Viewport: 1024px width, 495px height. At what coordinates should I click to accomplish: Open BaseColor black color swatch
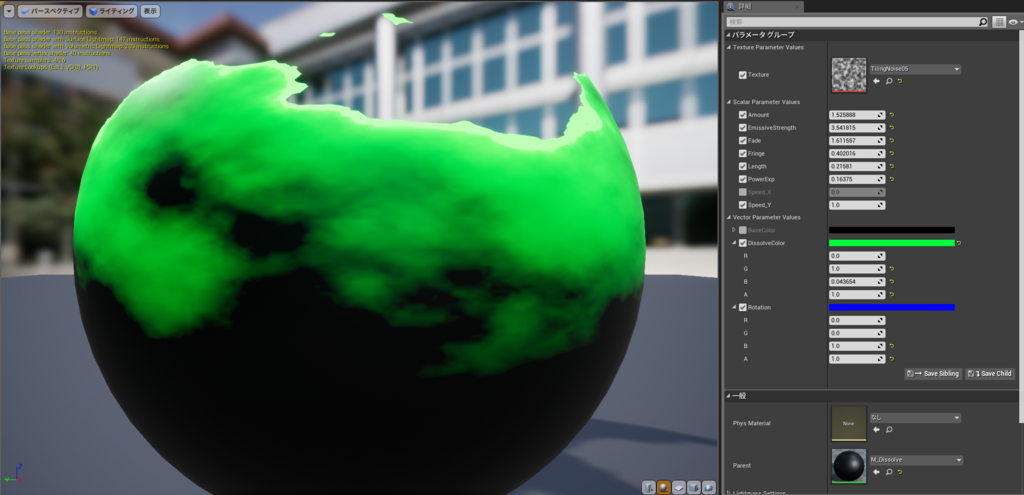coord(891,230)
